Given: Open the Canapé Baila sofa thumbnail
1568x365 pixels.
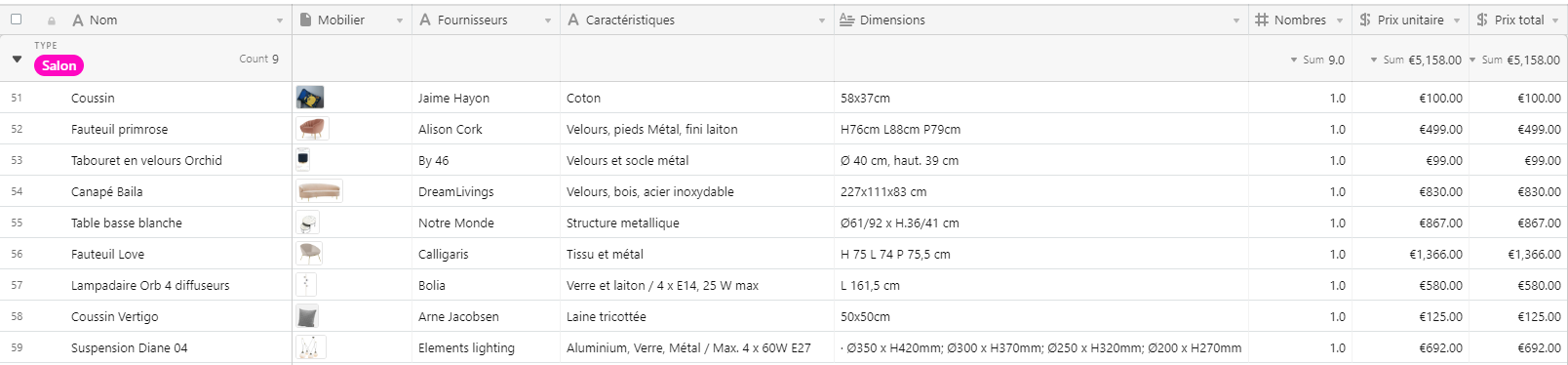Looking at the screenshot, I should pos(319,191).
